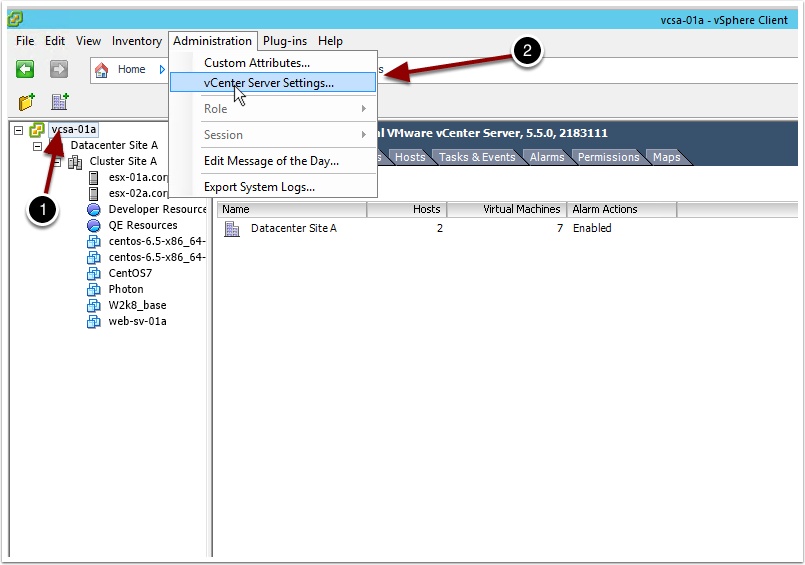Switch to the Maps tab
This screenshot has width=805, height=565.
(666, 157)
